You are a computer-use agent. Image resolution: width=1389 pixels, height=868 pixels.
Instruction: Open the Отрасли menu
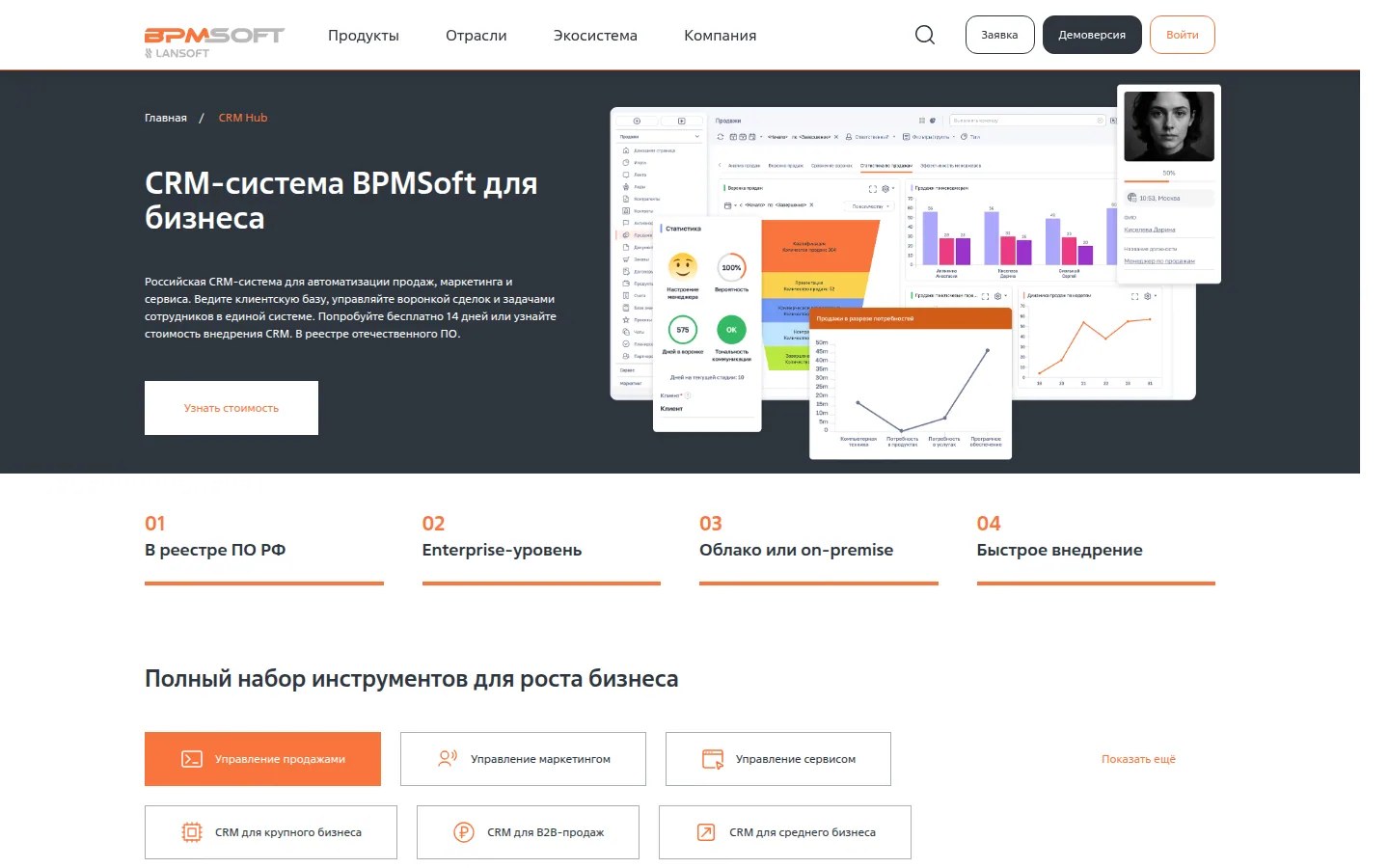pyautogui.click(x=477, y=36)
